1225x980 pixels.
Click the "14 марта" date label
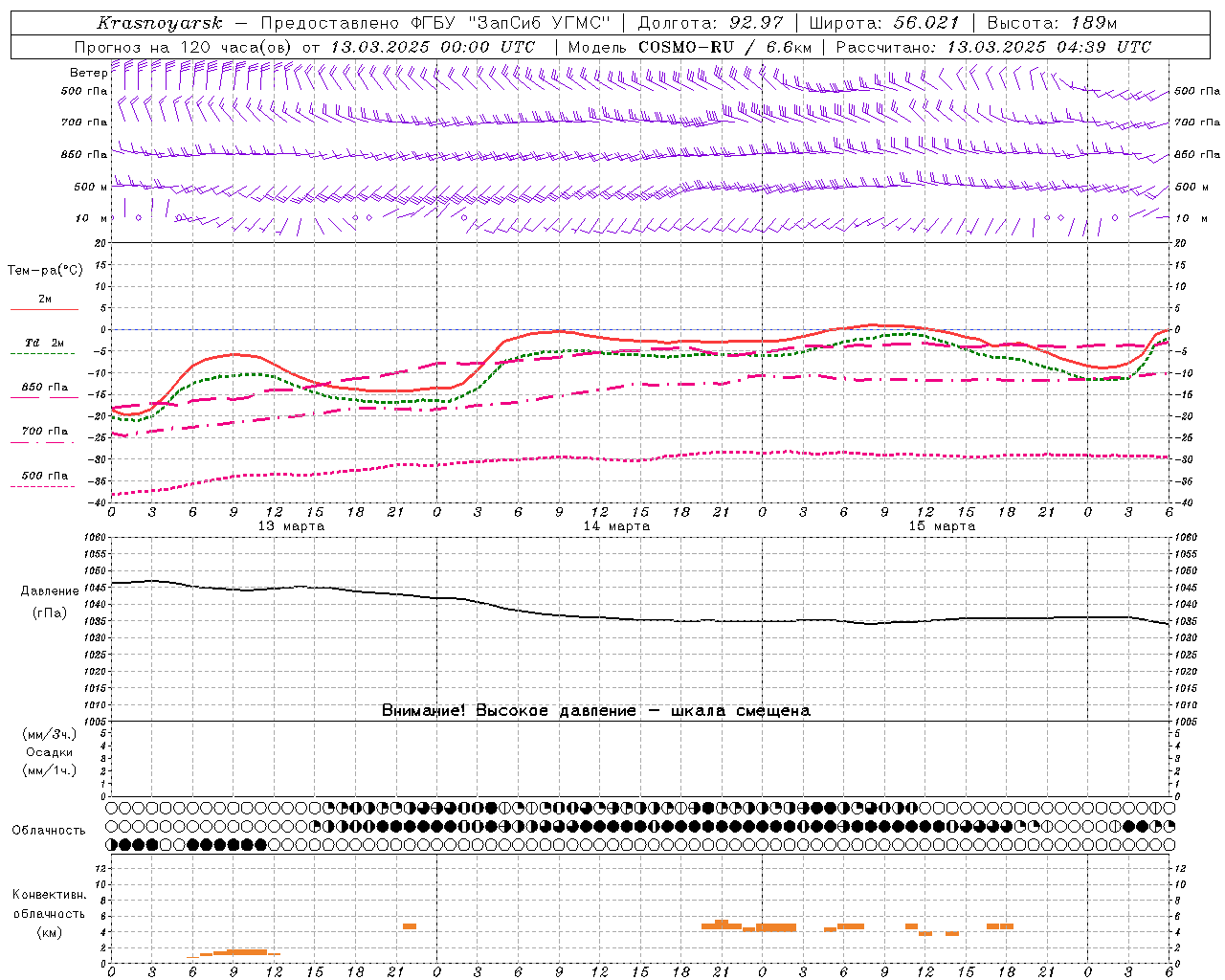(616, 526)
